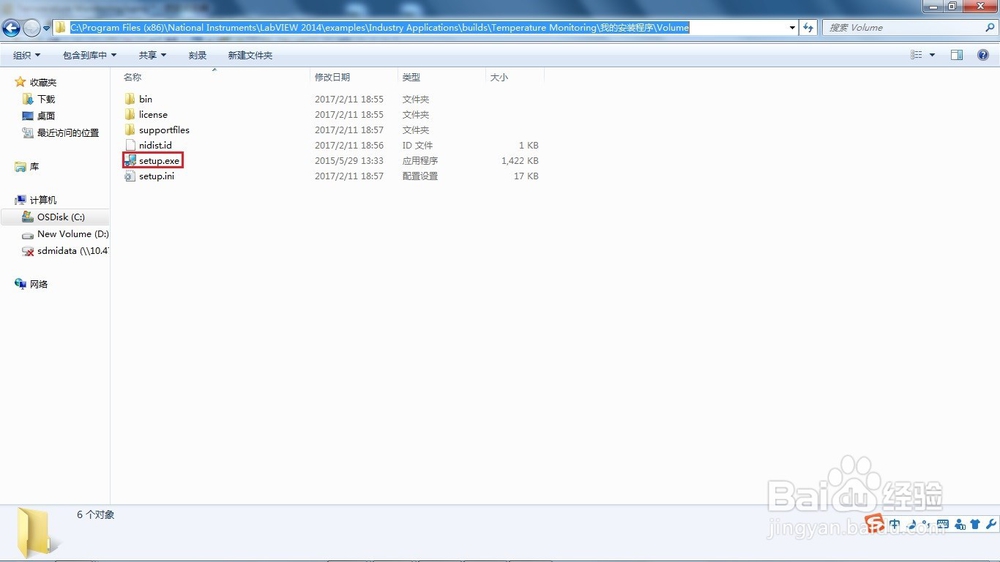The height and width of the screenshot is (562, 1000).
Task: Click the 1,422 KB size cell
Action: pos(520,161)
